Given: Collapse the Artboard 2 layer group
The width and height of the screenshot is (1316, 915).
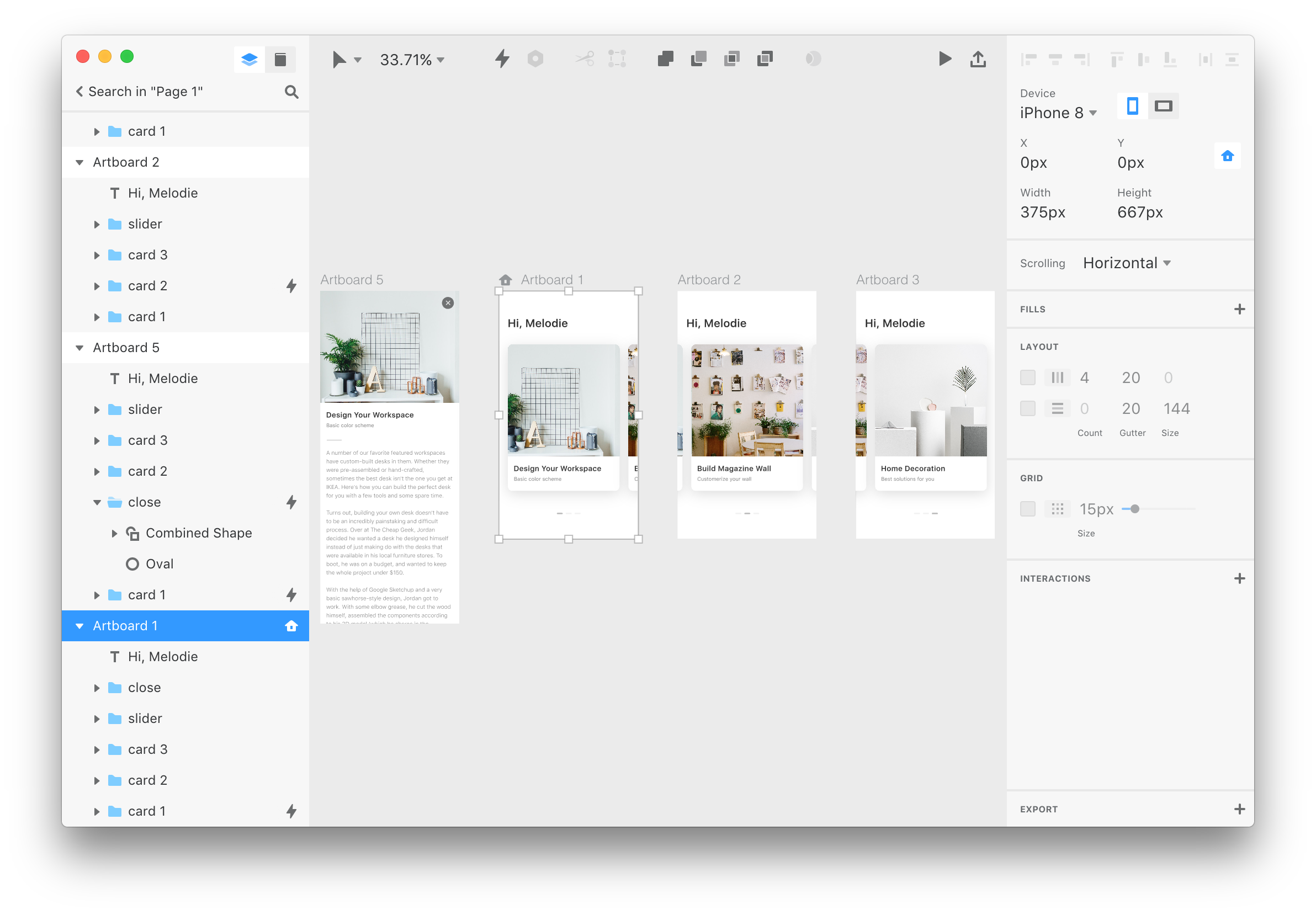Looking at the screenshot, I should (79, 162).
